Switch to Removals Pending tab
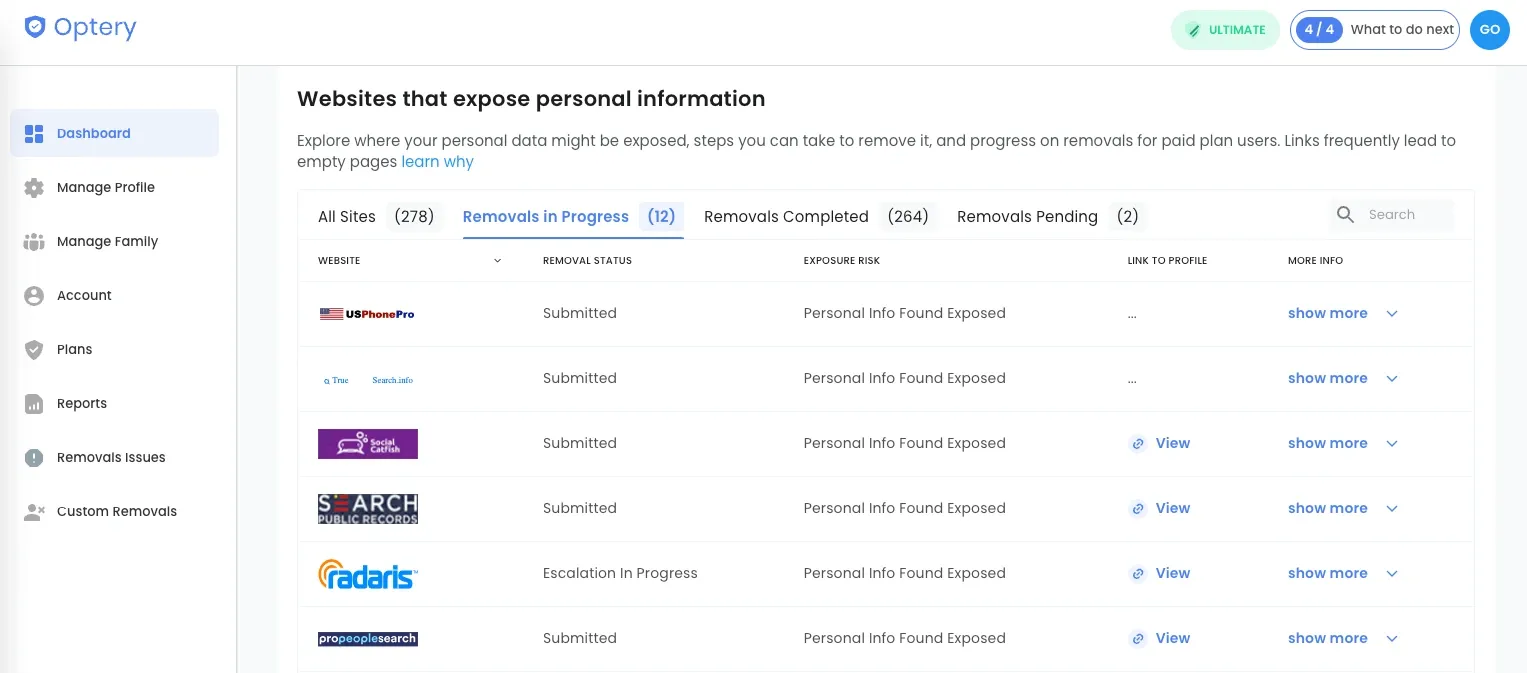 [1051, 216]
